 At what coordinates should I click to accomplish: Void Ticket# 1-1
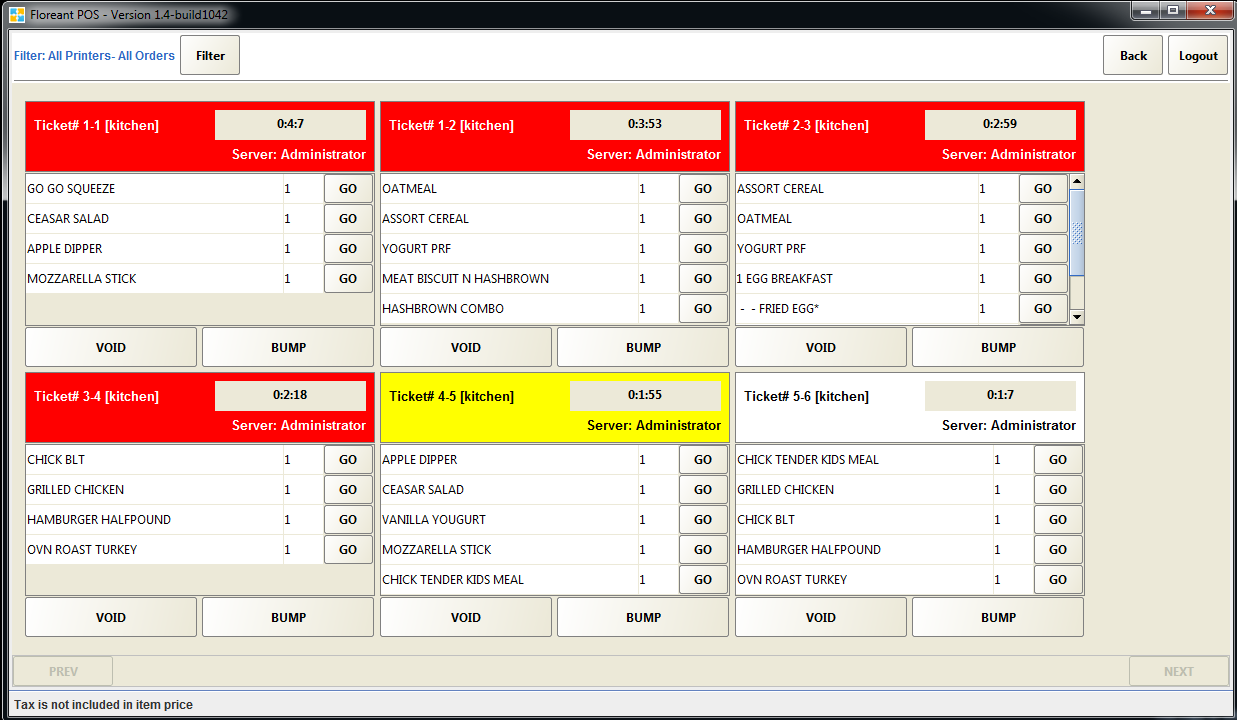click(x=111, y=348)
